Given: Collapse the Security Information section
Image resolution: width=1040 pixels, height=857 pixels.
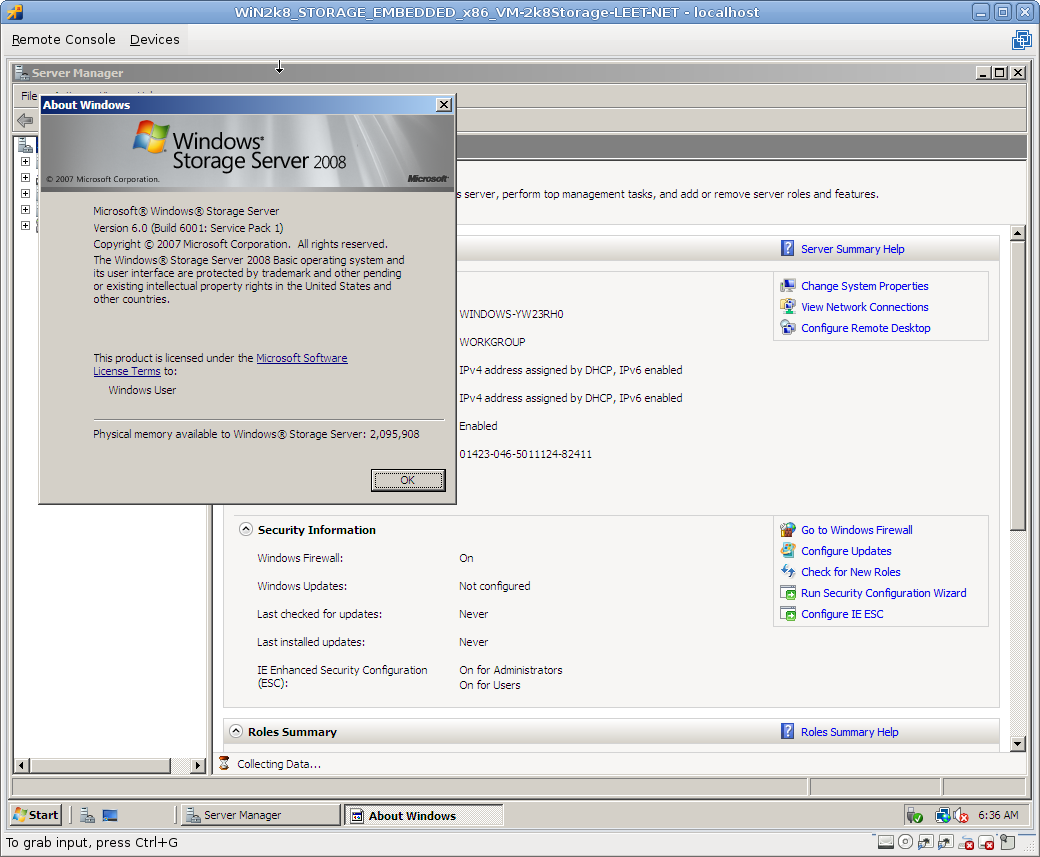Looking at the screenshot, I should pos(245,530).
